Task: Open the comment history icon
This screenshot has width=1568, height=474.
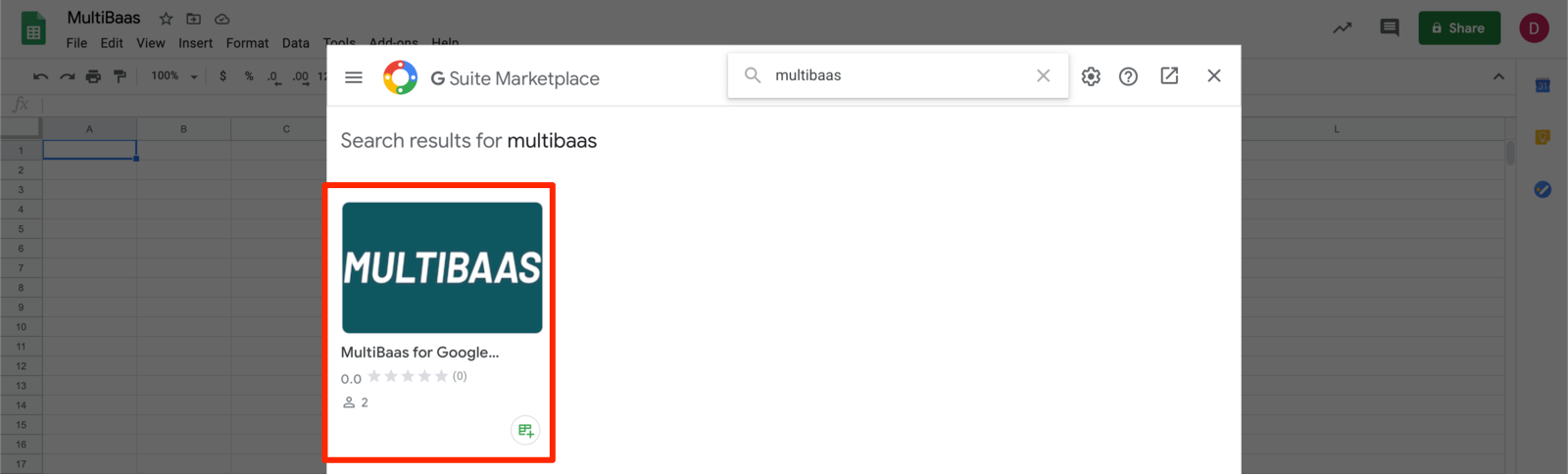Action: (1389, 27)
